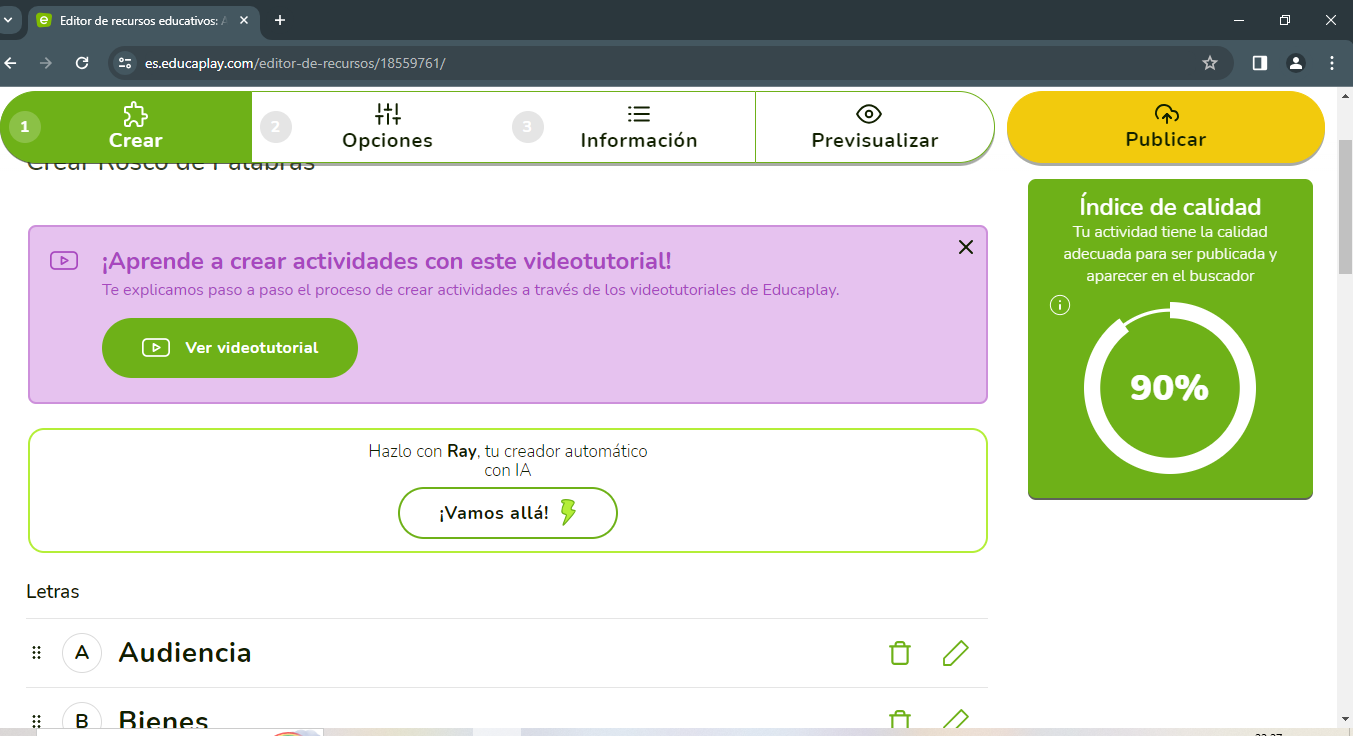Open the tab search dropdown arrow

[8, 20]
